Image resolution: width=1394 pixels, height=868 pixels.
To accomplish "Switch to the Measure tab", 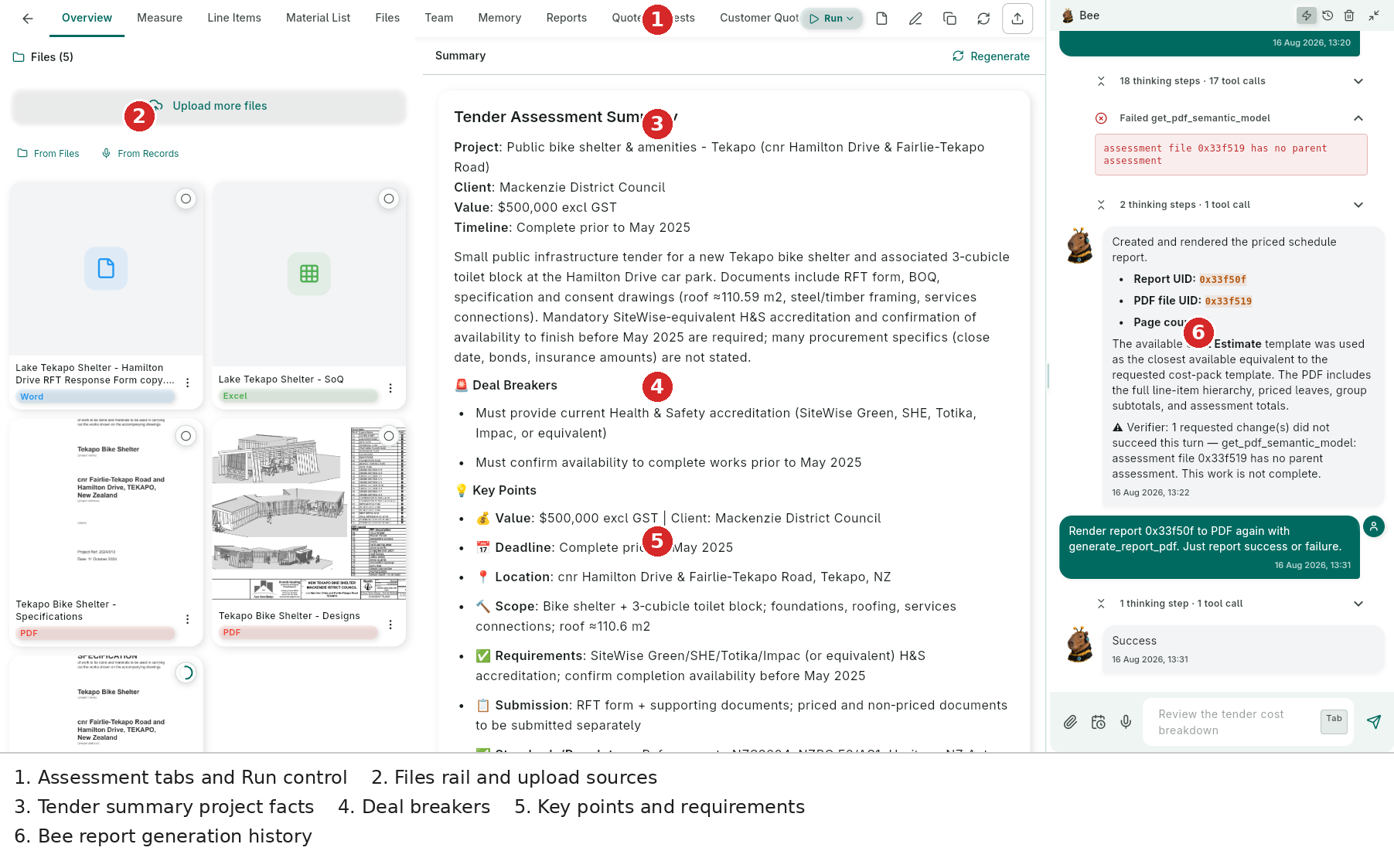I will coord(159,18).
